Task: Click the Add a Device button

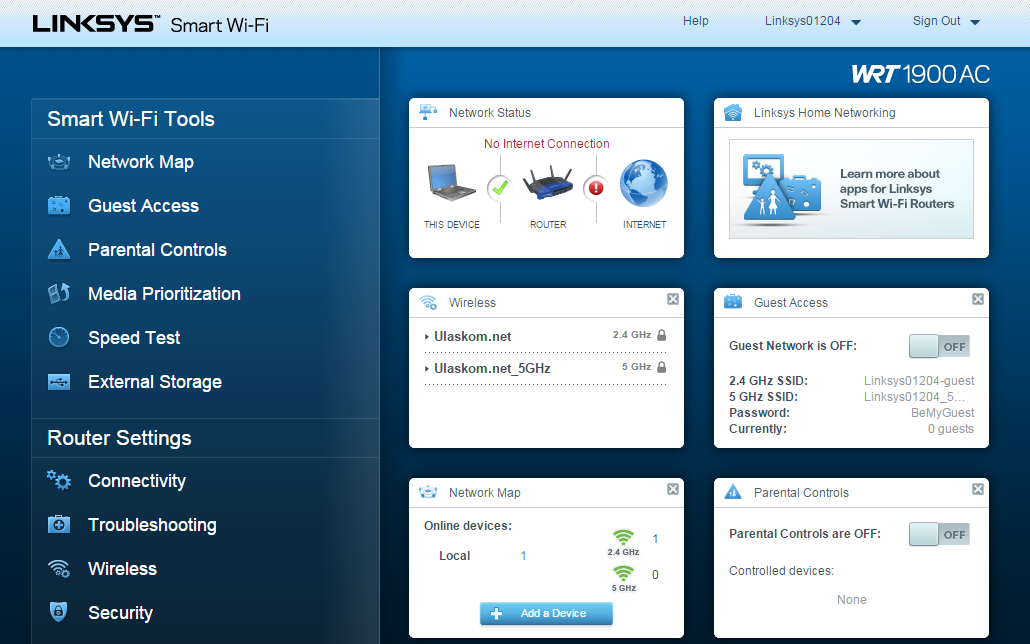Action: 546,613
